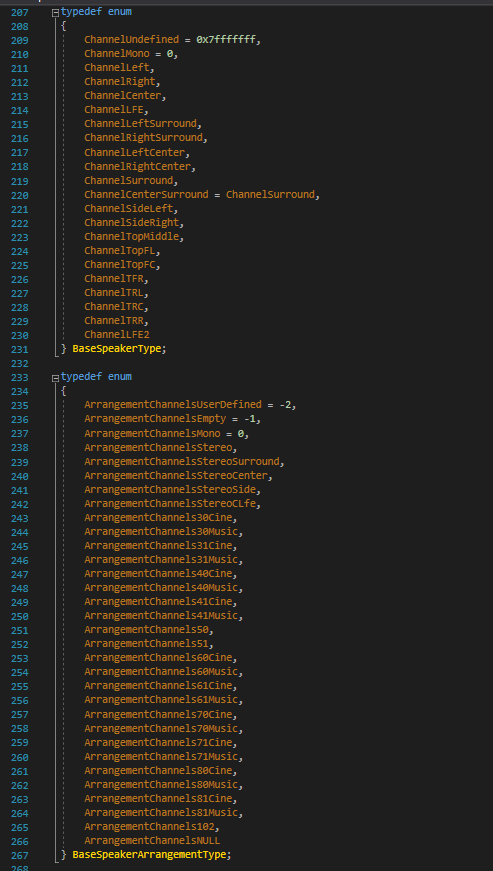Click ArrangementChannels71Music member

[161, 757]
